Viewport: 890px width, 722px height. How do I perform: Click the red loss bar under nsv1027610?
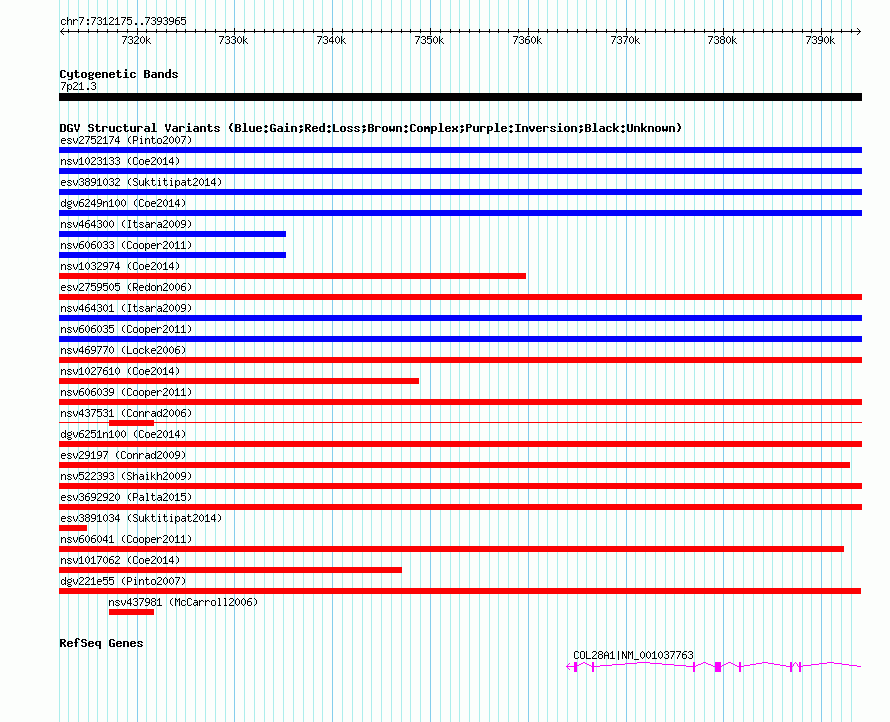239,381
